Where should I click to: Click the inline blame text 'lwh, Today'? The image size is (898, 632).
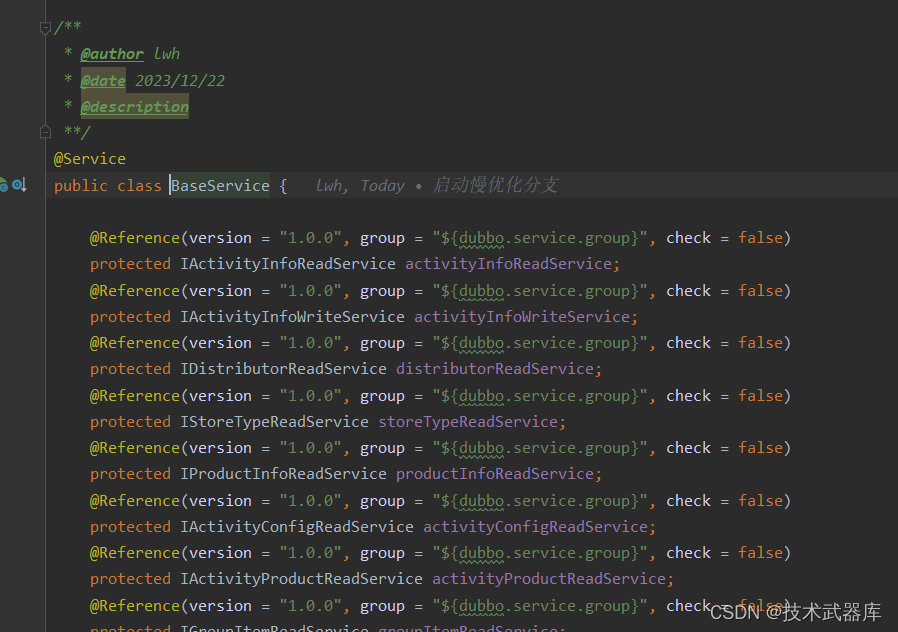point(360,185)
